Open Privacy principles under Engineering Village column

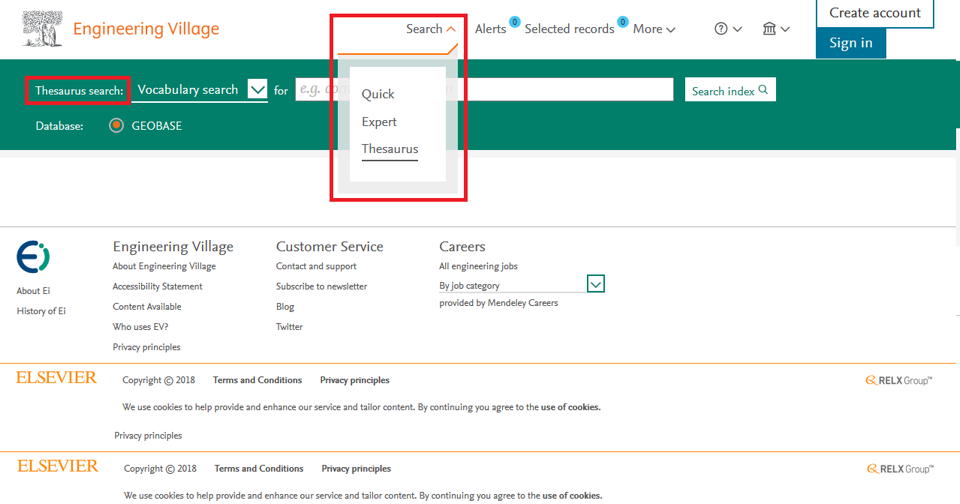click(x=146, y=347)
